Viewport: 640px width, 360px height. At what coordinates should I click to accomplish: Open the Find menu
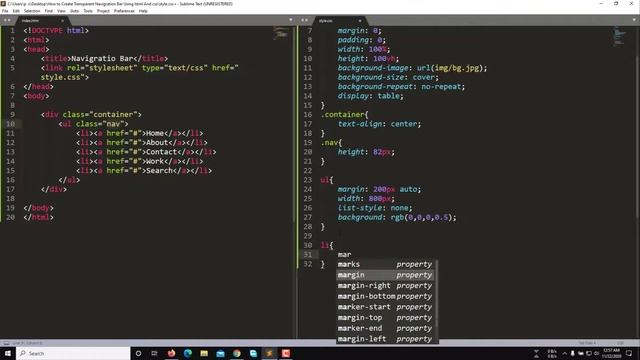49,11
